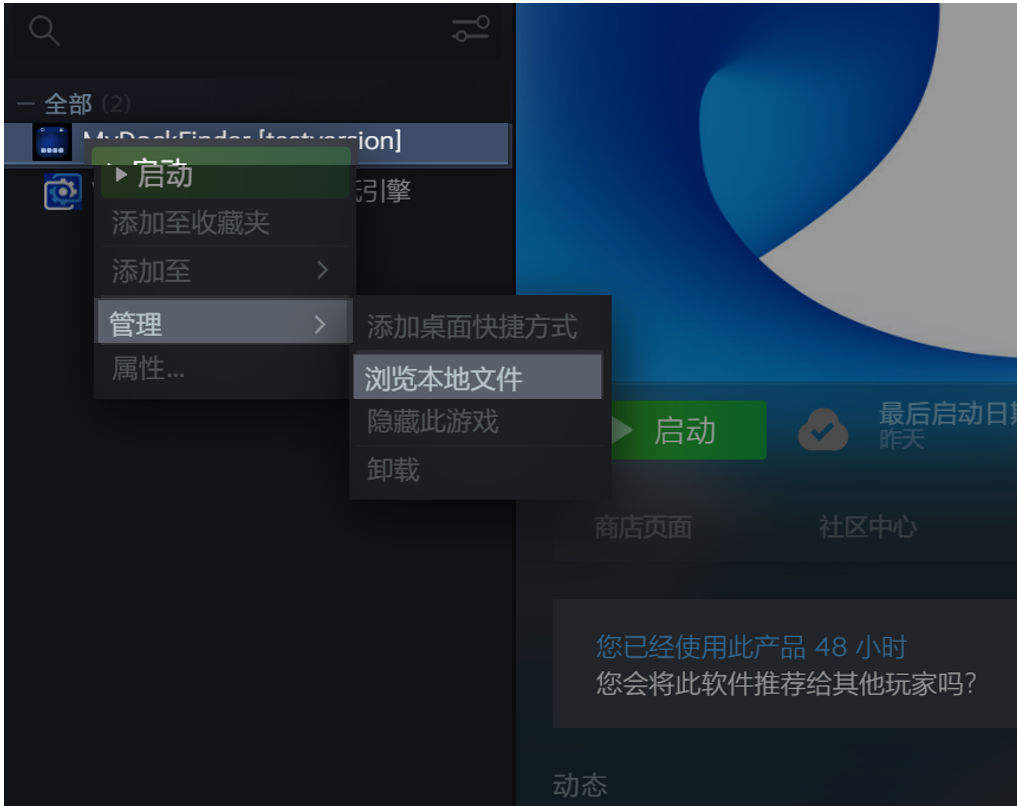This screenshot has width=1017, height=806.
Task: Open the 管理 submenu entry
Action: 224,322
